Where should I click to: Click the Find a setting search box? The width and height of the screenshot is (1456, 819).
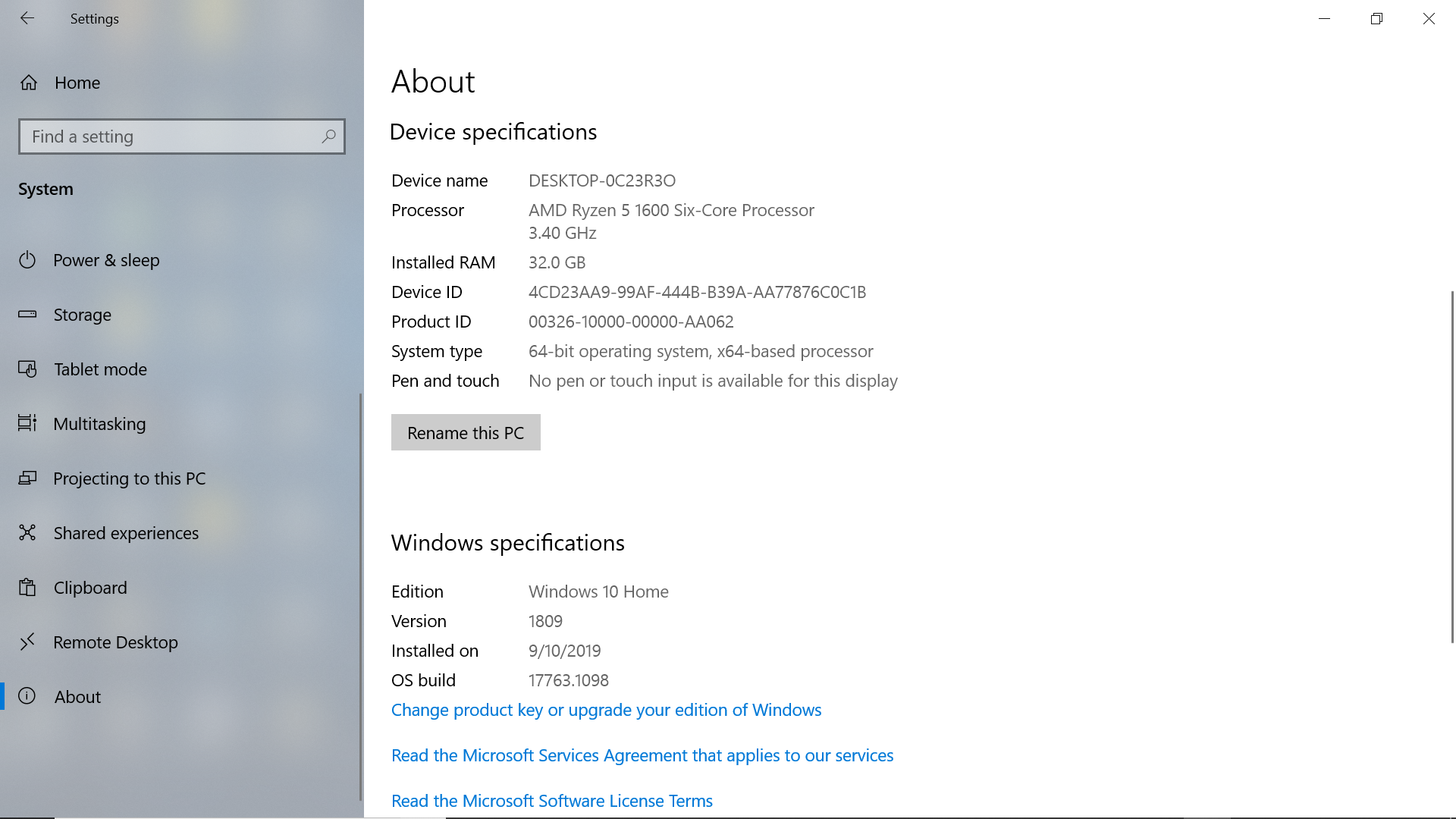coord(182,136)
